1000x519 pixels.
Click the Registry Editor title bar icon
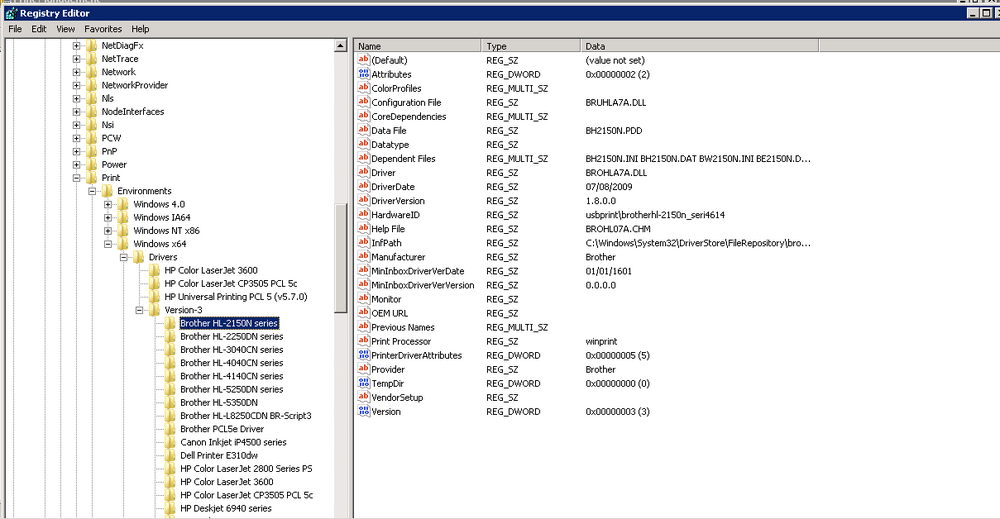click(11, 13)
